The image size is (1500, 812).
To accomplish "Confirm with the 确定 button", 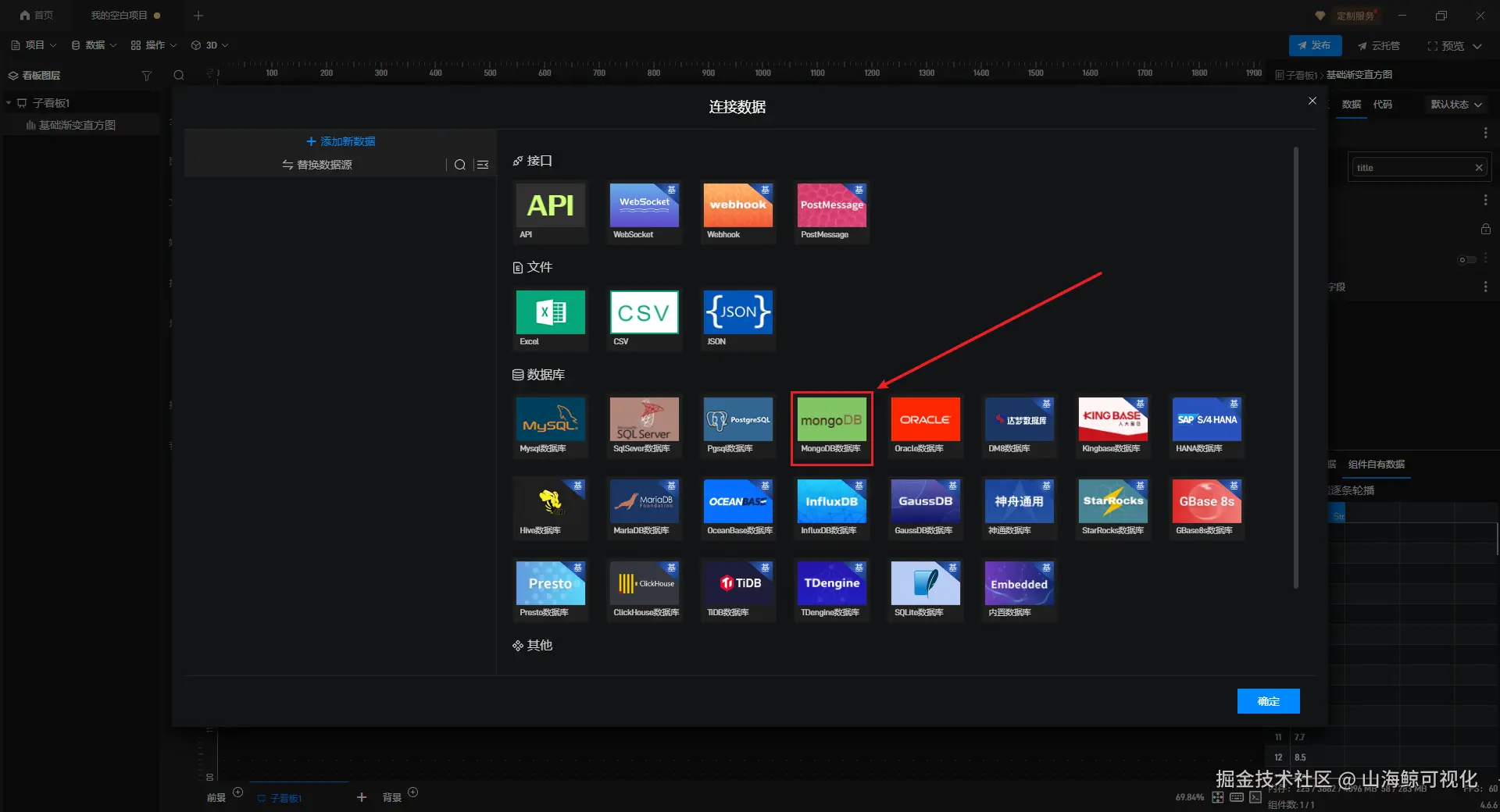I will (1269, 701).
